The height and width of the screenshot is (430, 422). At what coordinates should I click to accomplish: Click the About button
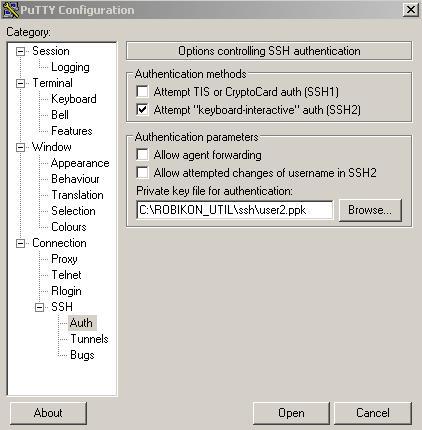pos(48,413)
